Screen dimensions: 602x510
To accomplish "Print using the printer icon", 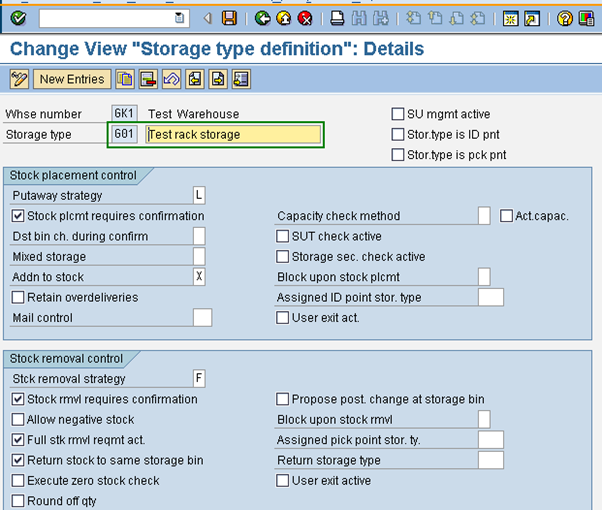I will click(x=338, y=18).
